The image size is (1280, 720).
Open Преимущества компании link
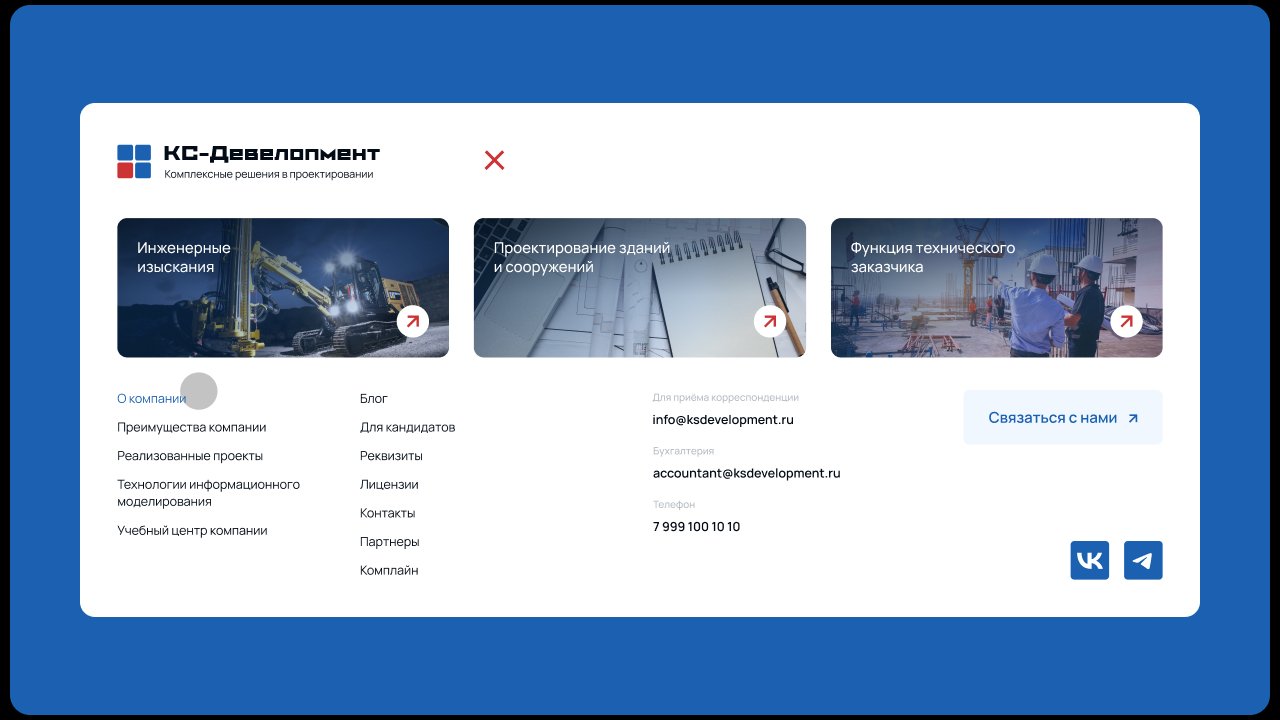point(192,427)
